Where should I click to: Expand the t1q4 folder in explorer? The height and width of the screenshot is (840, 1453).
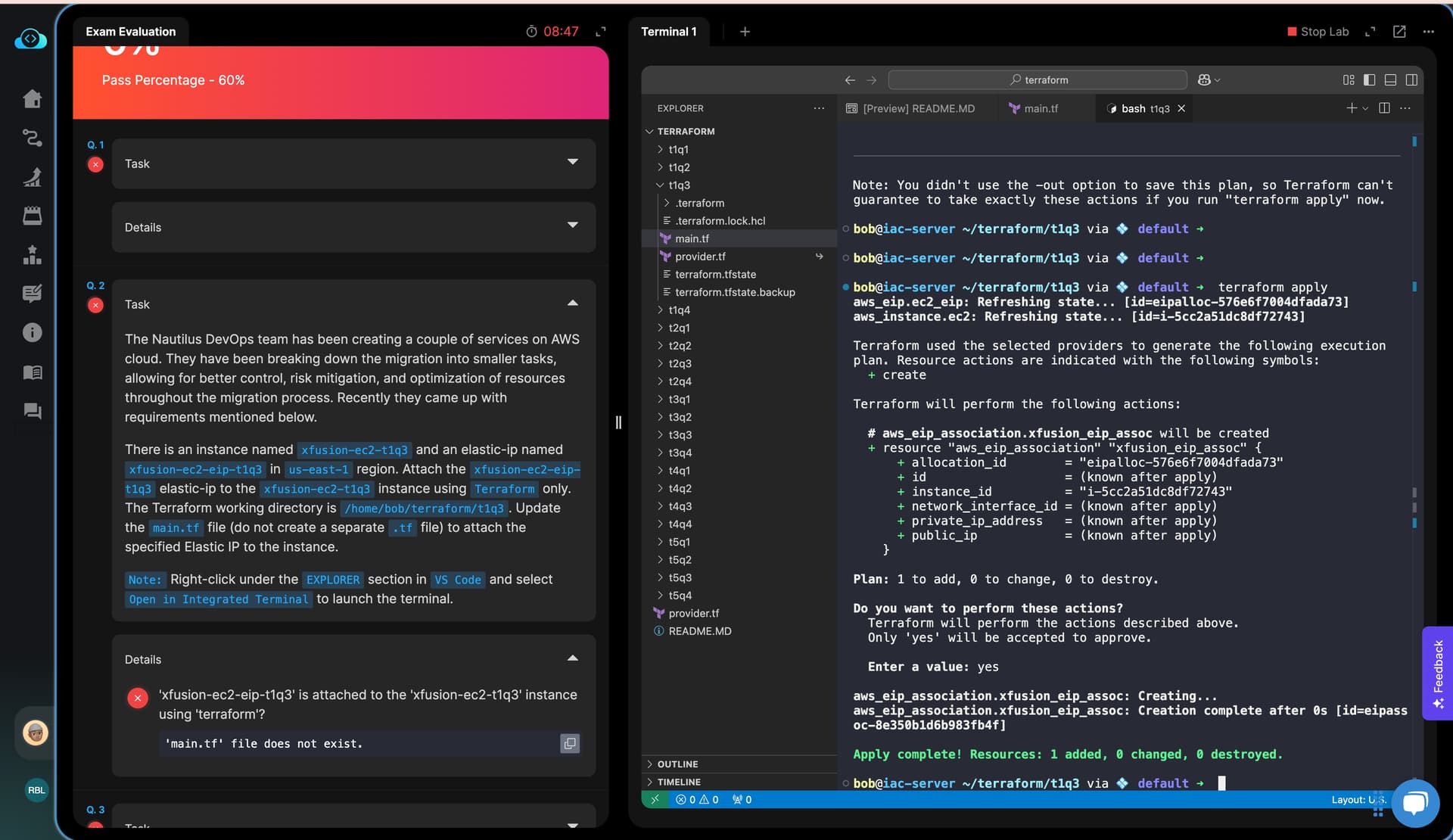(x=679, y=310)
